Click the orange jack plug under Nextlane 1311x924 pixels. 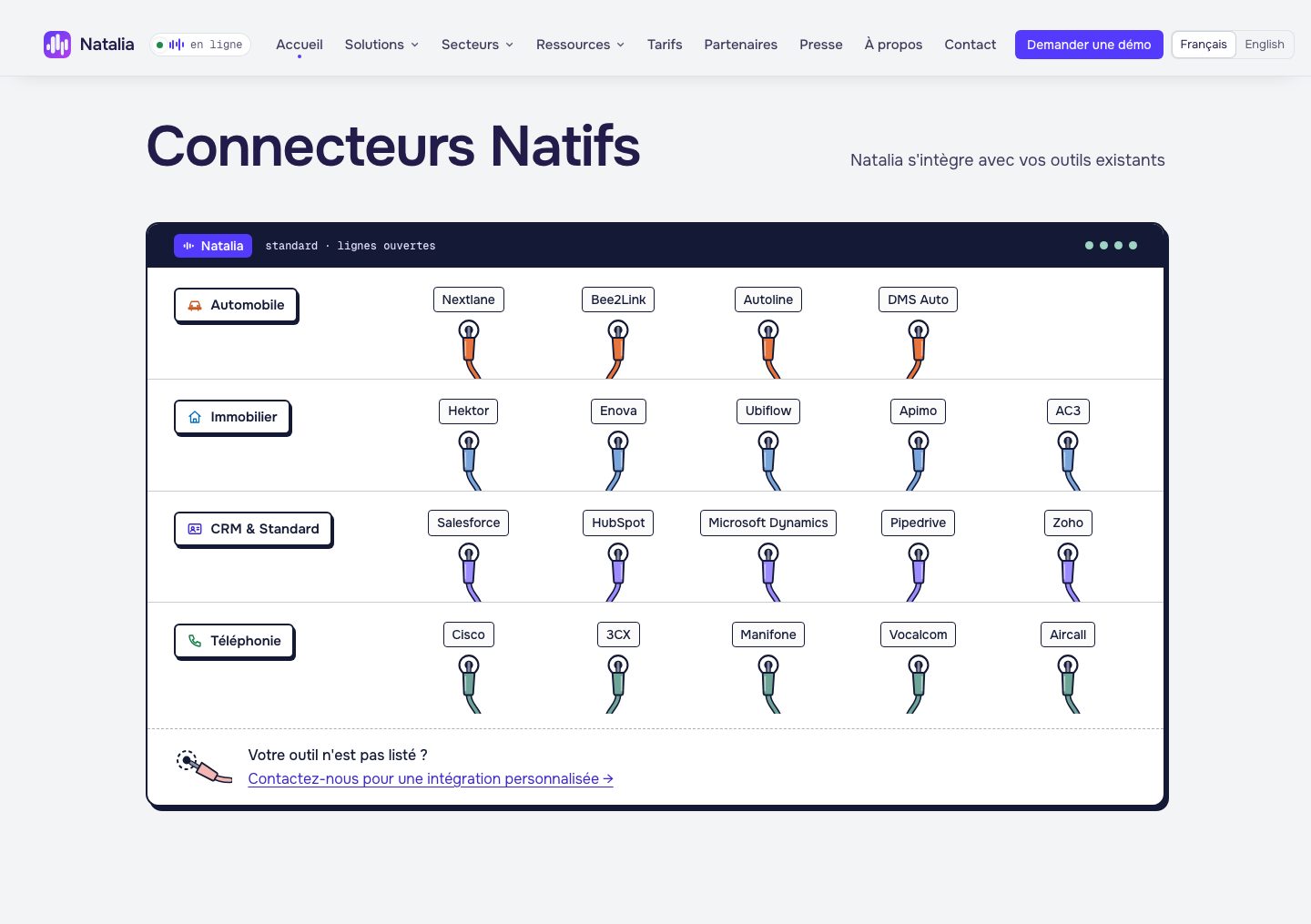pyautogui.click(x=470, y=349)
